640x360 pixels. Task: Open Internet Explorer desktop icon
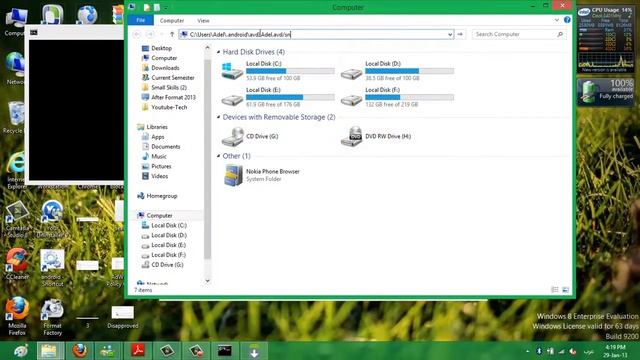coord(16,171)
